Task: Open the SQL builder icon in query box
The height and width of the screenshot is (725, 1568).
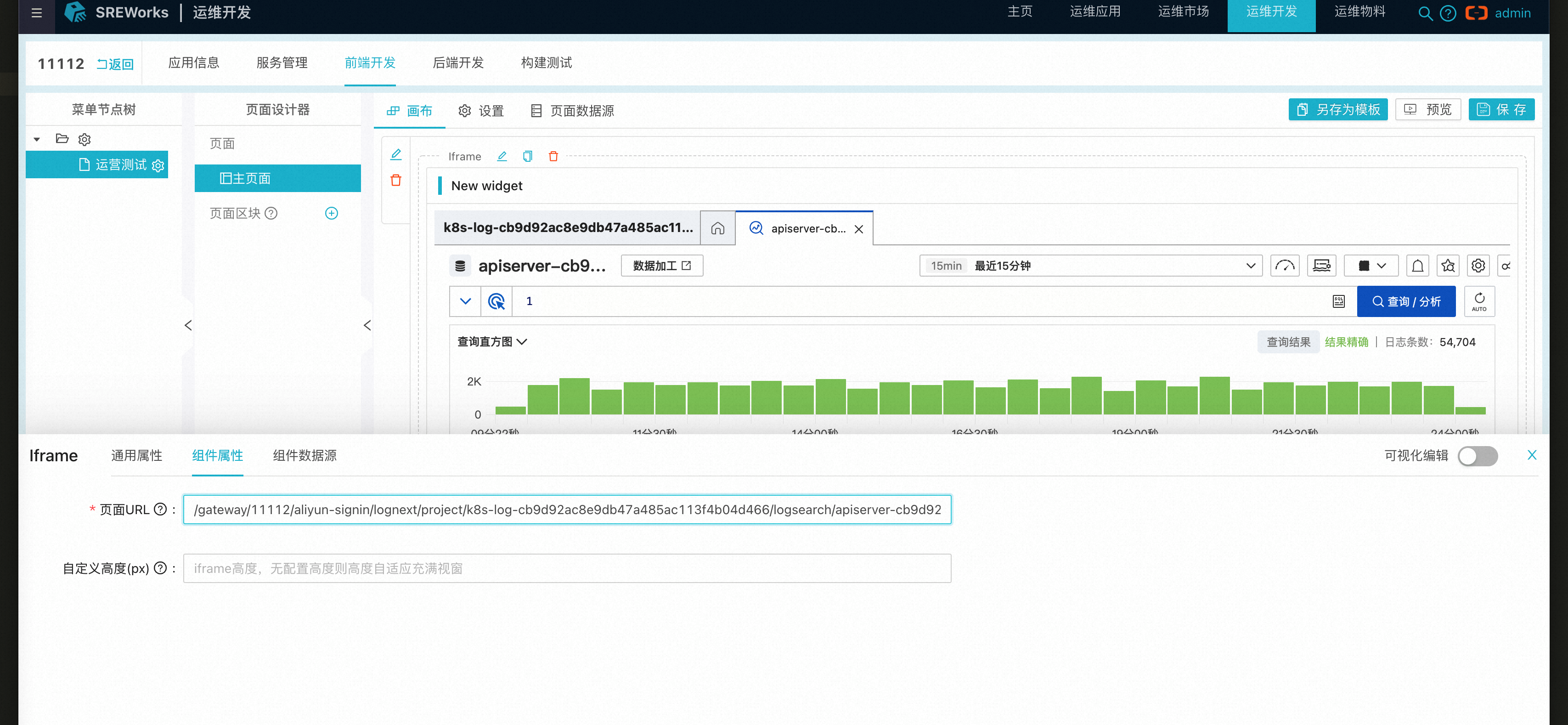Action: [x=1338, y=301]
